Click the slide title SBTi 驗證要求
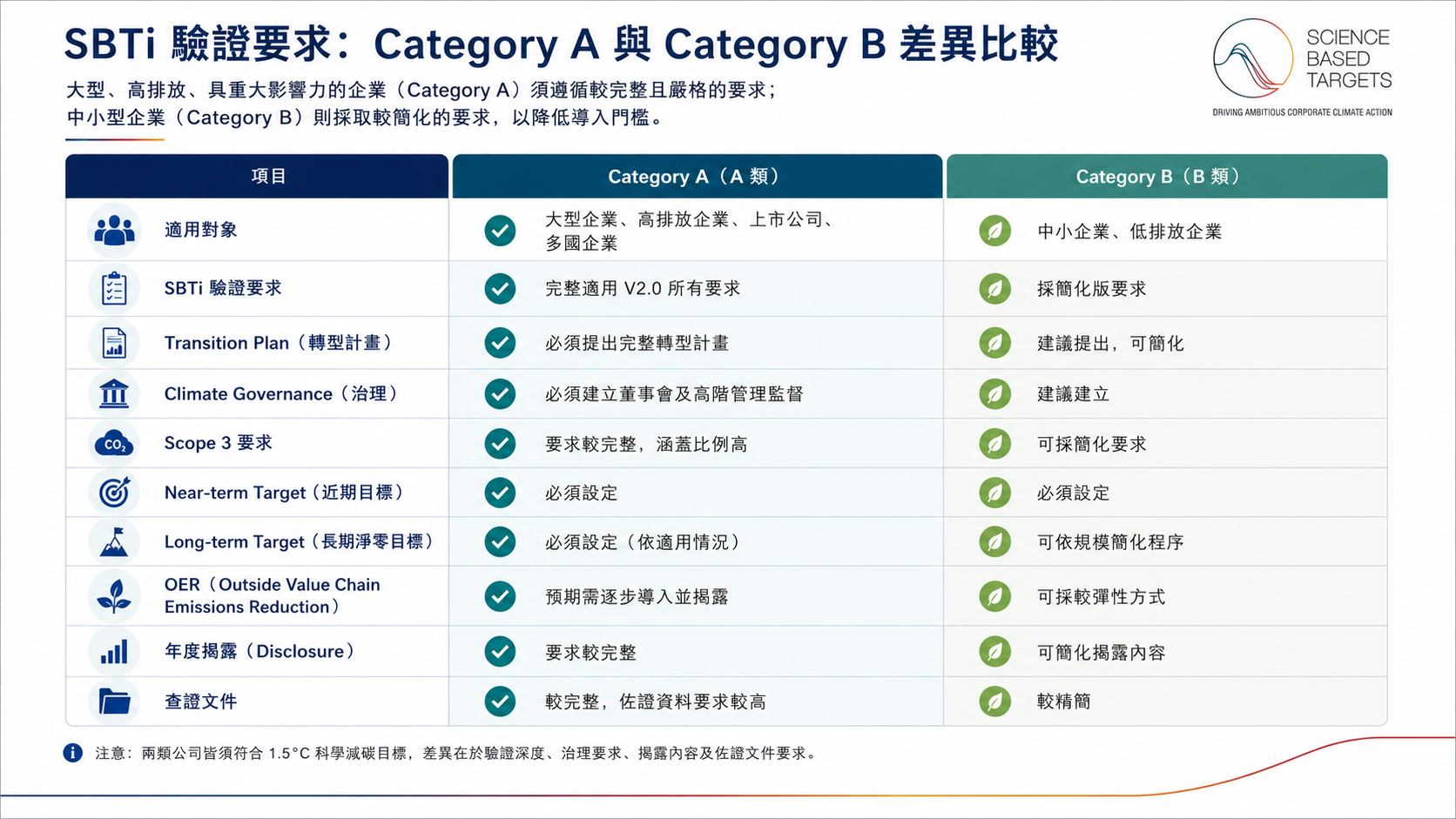Viewport: 1456px width, 819px height. tap(562, 44)
